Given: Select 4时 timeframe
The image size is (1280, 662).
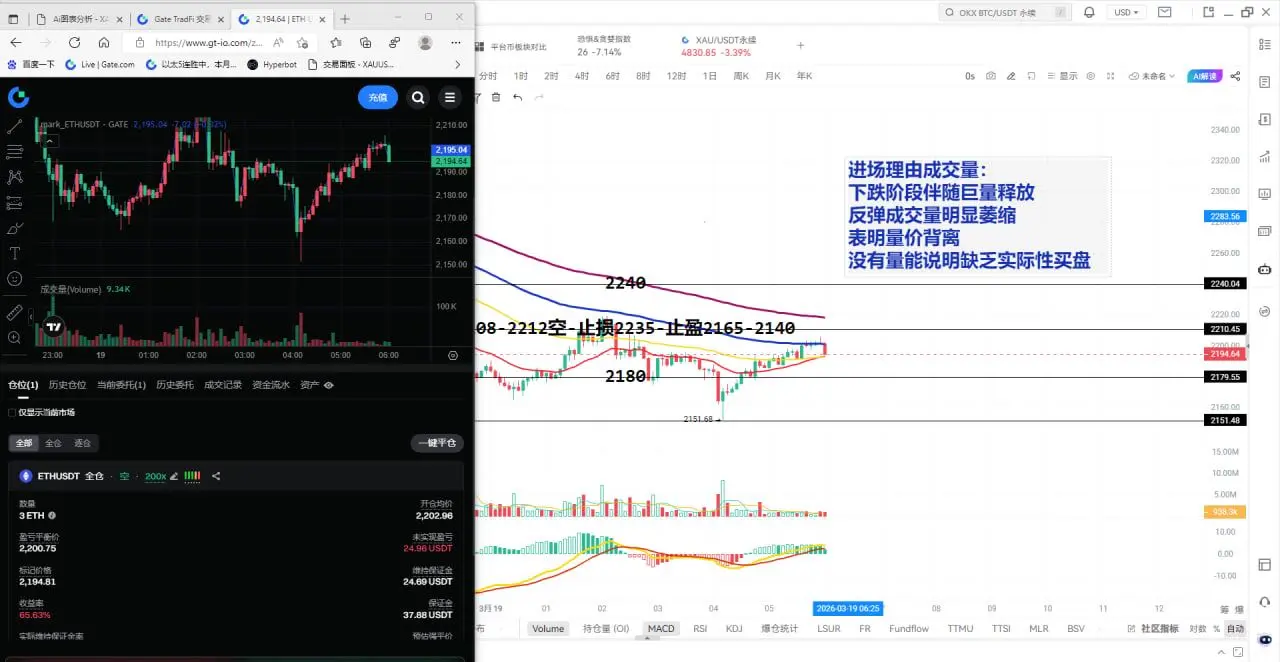Looking at the screenshot, I should click(x=582, y=76).
